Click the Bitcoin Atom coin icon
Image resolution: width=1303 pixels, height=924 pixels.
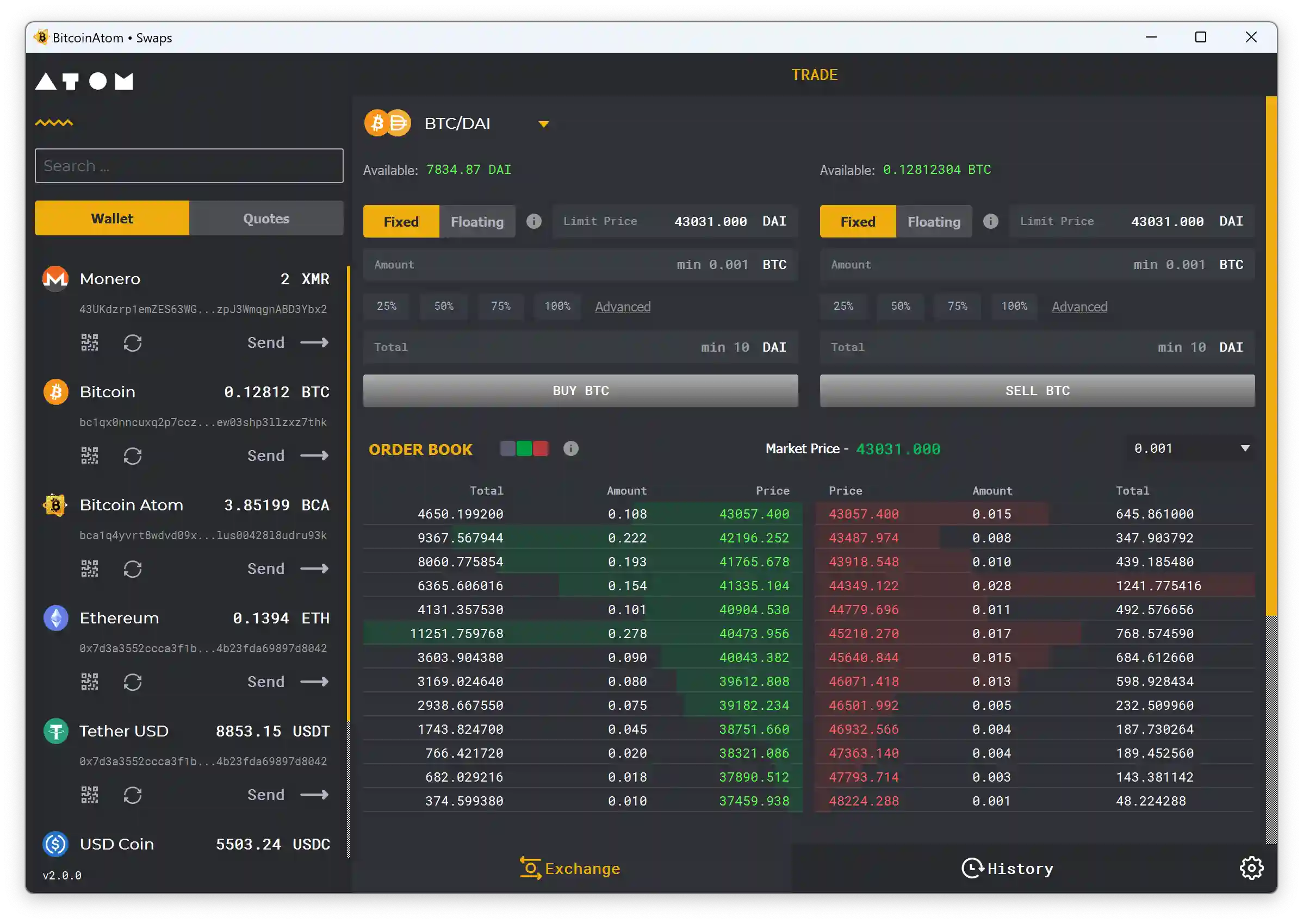point(56,505)
